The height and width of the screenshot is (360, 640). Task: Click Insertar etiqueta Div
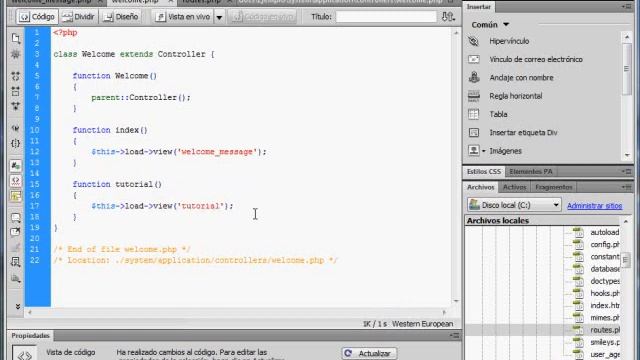pyautogui.click(x=523, y=133)
